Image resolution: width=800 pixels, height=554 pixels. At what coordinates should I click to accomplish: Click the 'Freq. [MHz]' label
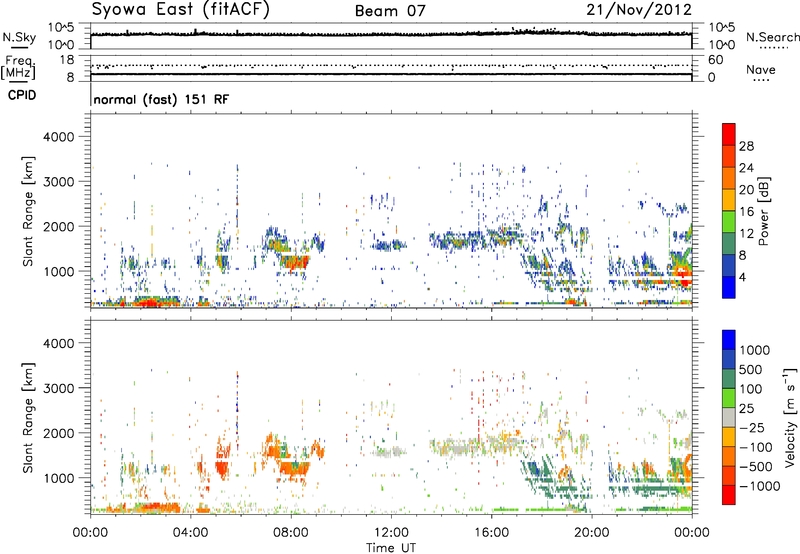[18, 67]
